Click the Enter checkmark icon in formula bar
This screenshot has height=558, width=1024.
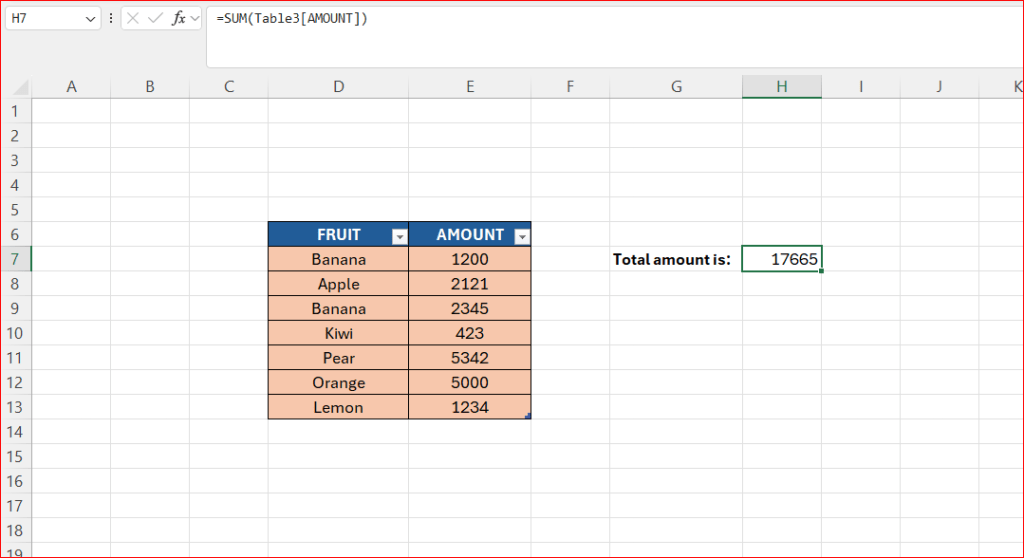(x=155, y=18)
